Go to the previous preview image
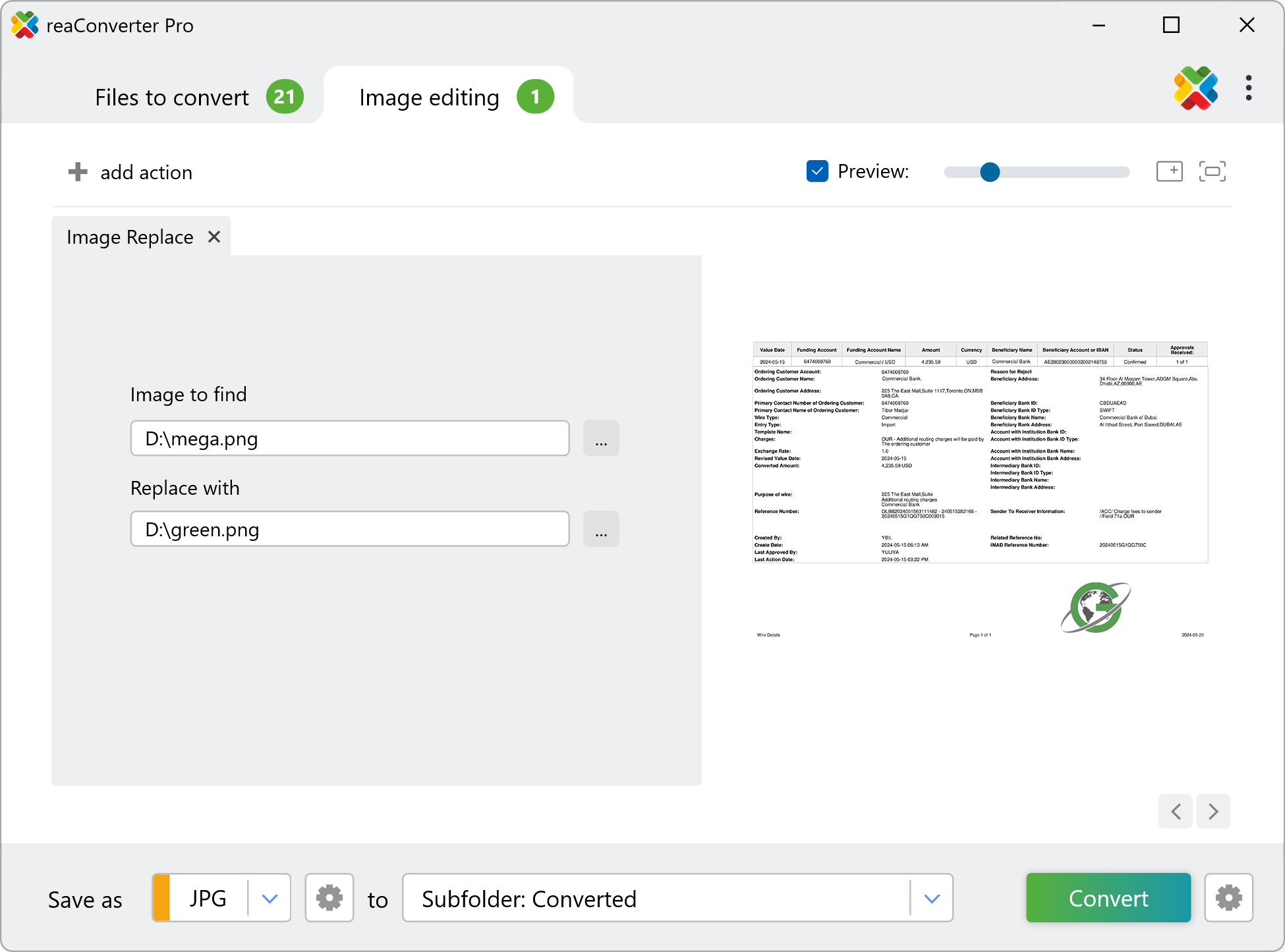 pos(1176,811)
